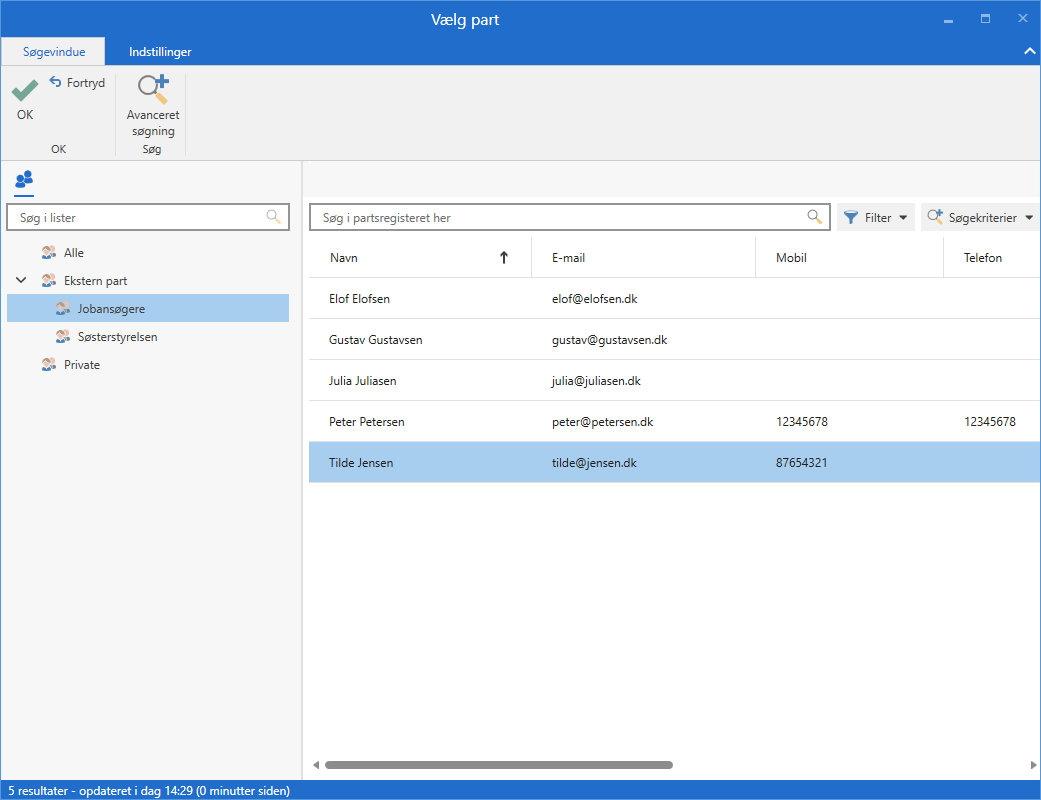Click the scroll left arrow of results
This screenshot has width=1041, height=800.
pos(316,765)
